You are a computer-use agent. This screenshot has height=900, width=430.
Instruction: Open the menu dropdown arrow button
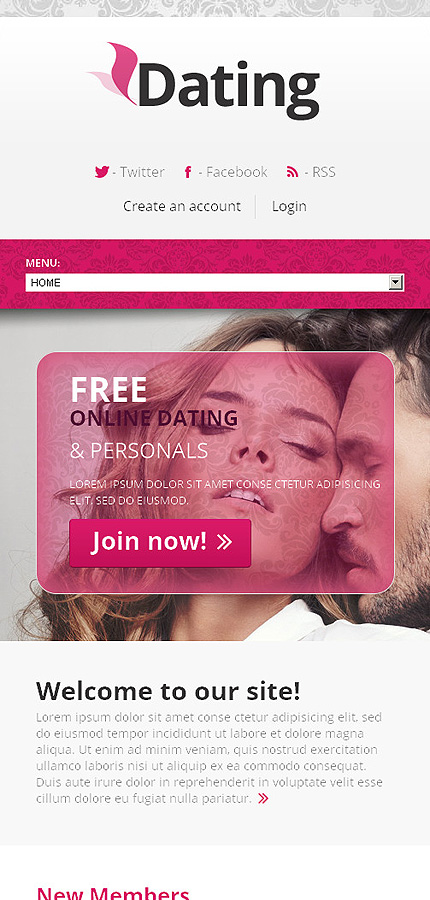[x=395, y=282]
